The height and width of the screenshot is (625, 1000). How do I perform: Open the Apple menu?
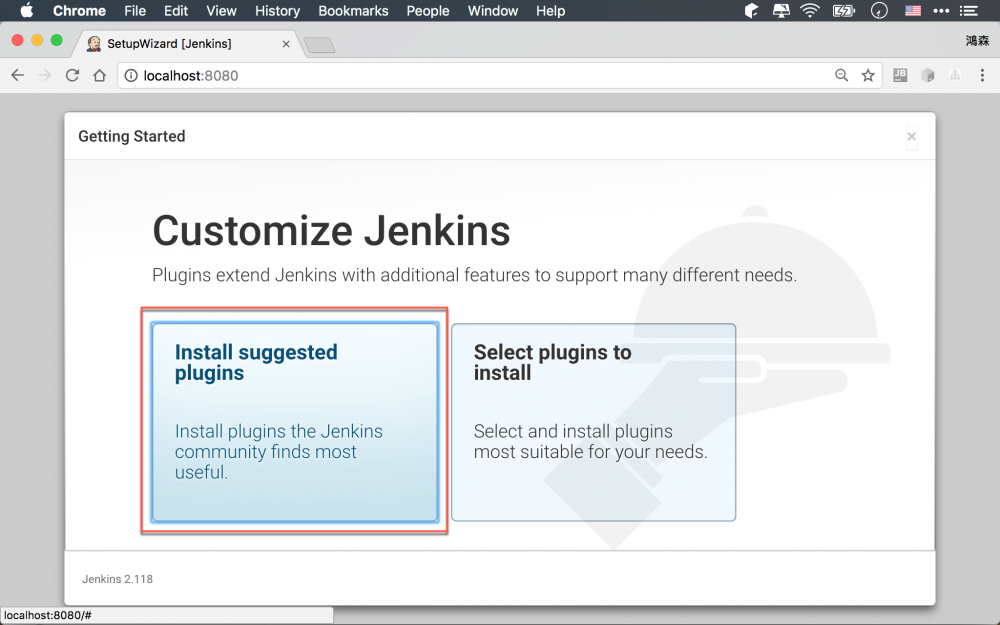click(27, 11)
